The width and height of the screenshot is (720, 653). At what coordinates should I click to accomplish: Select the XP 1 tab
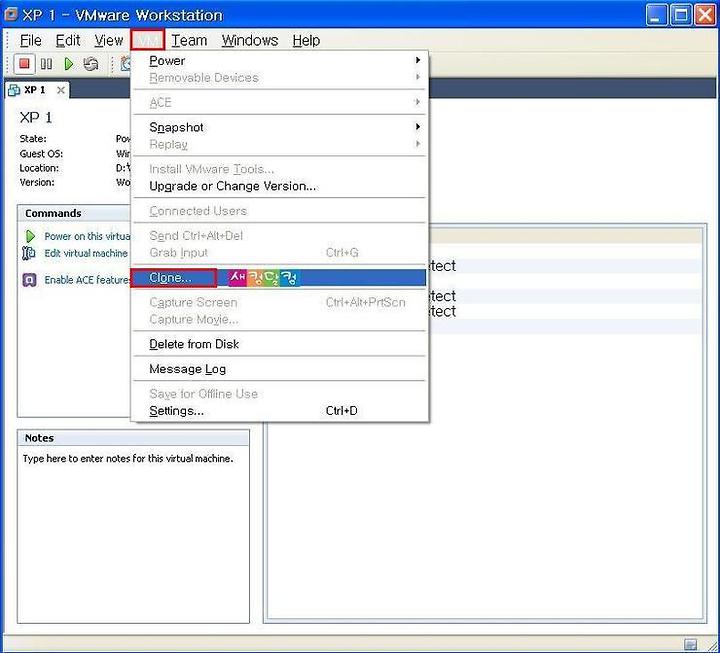[36, 90]
